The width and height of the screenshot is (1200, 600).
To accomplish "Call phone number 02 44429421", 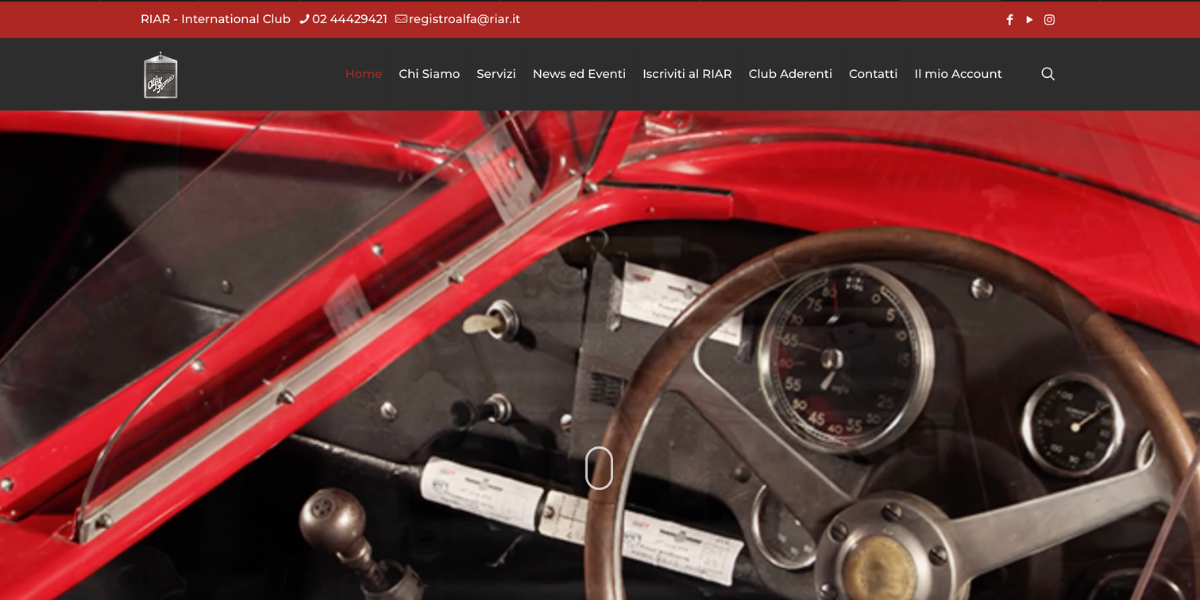I will click(349, 19).
